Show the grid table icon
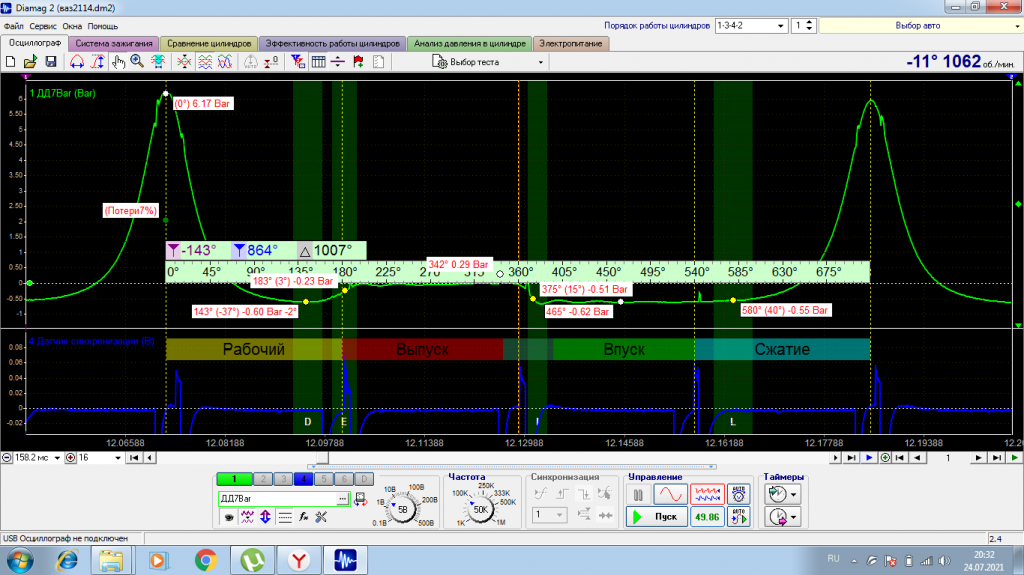The height and width of the screenshot is (575, 1024). (x=318, y=62)
